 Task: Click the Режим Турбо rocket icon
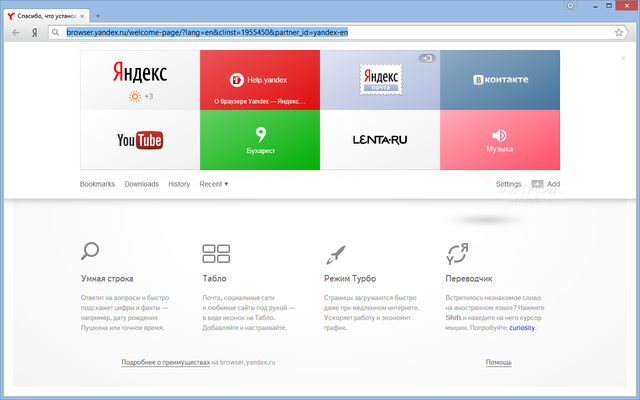tap(336, 255)
